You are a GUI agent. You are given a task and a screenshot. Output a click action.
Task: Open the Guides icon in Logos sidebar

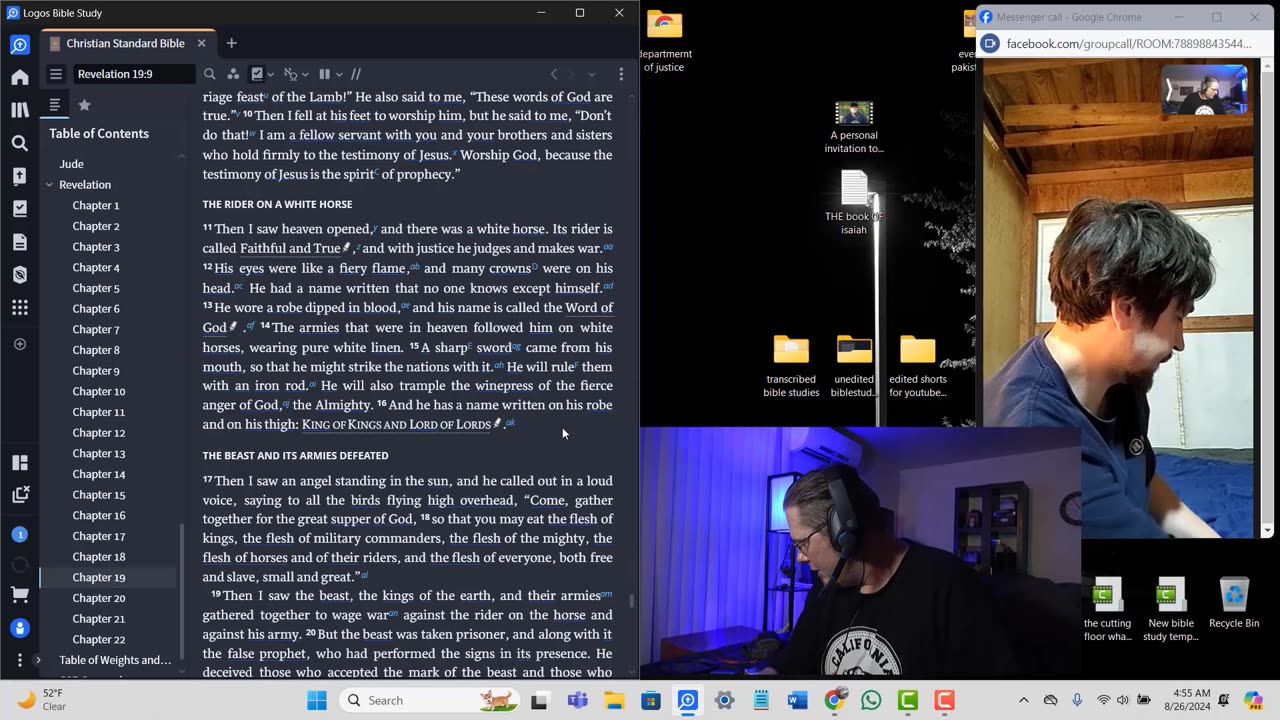coord(19,176)
